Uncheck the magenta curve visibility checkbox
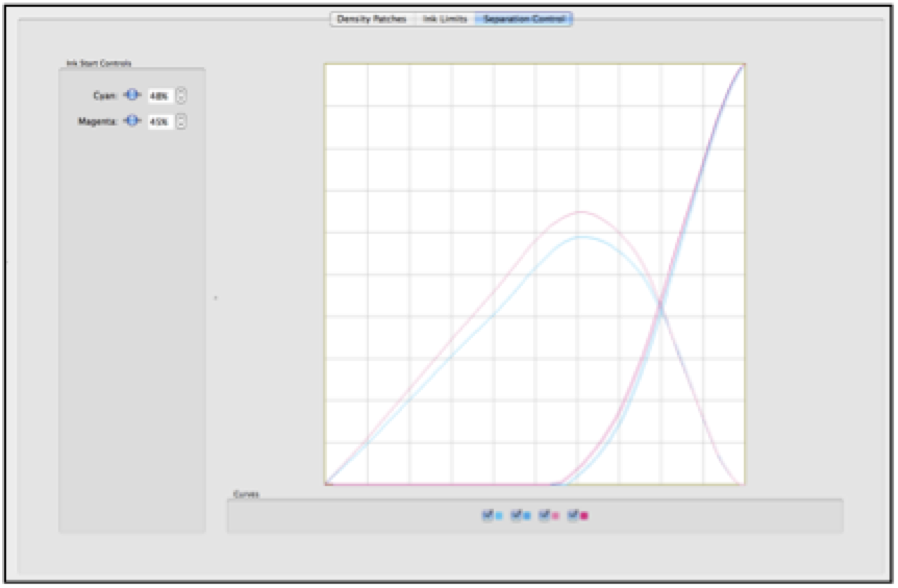 (x=571, y=515)
